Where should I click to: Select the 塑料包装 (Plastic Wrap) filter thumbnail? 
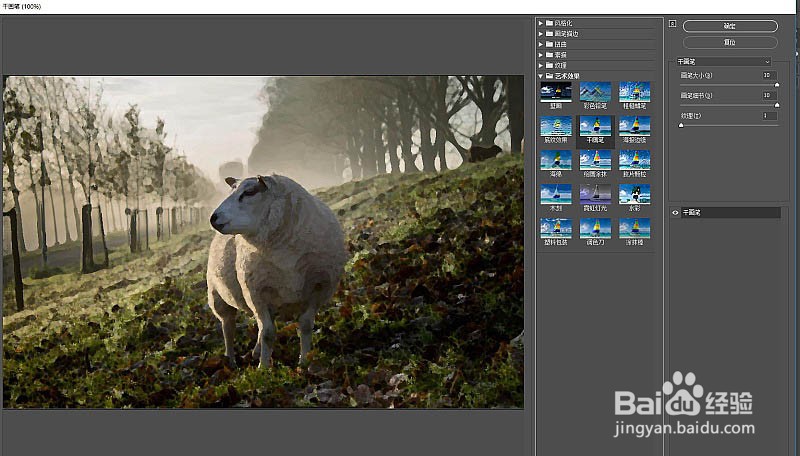pos(556,229)
